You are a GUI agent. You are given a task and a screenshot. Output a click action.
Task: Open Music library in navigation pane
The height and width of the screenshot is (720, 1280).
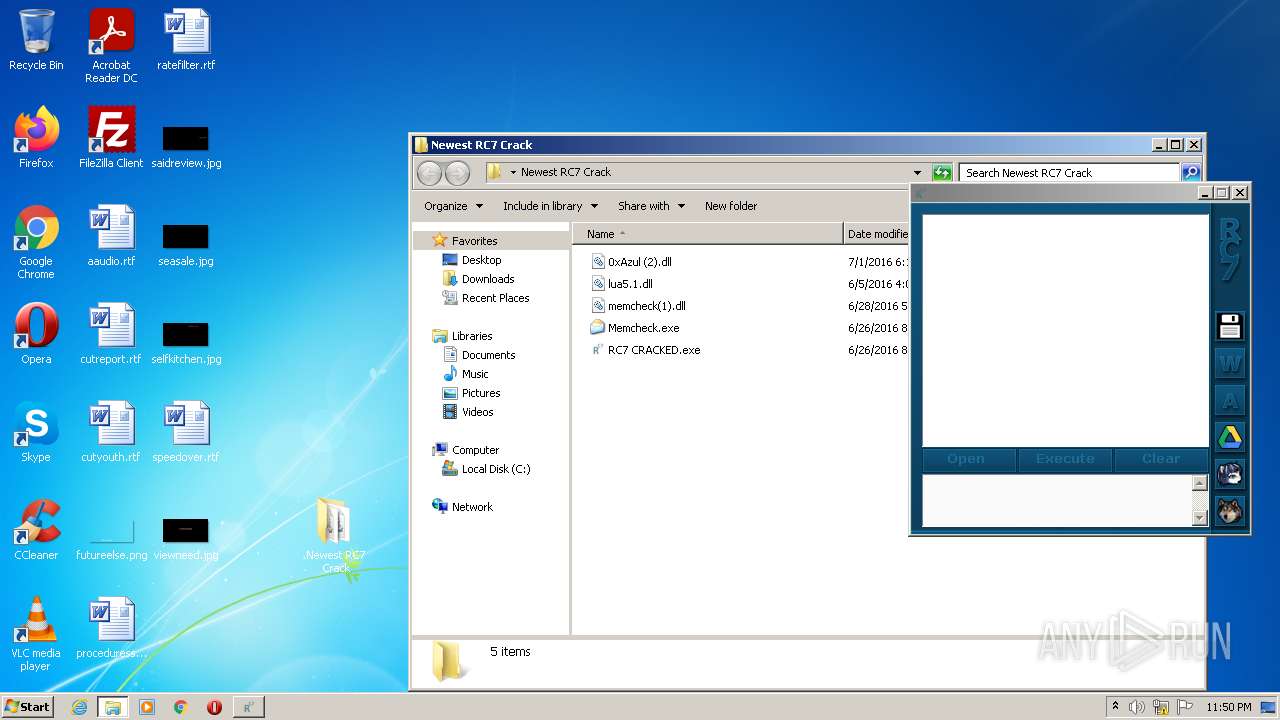[475, 374]
